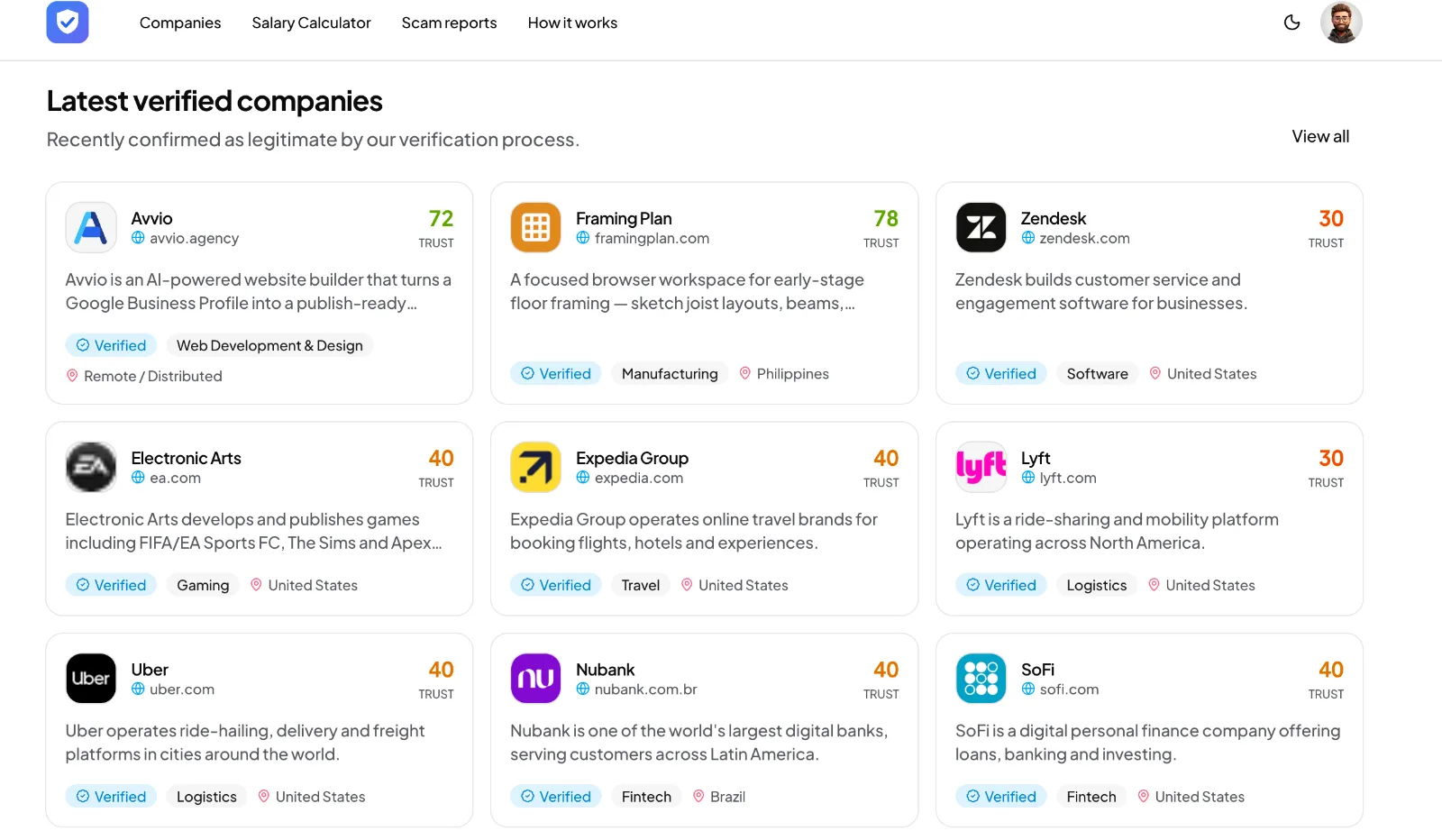
Task: Click the Philippines location text
Action: (x=793, y=374)
